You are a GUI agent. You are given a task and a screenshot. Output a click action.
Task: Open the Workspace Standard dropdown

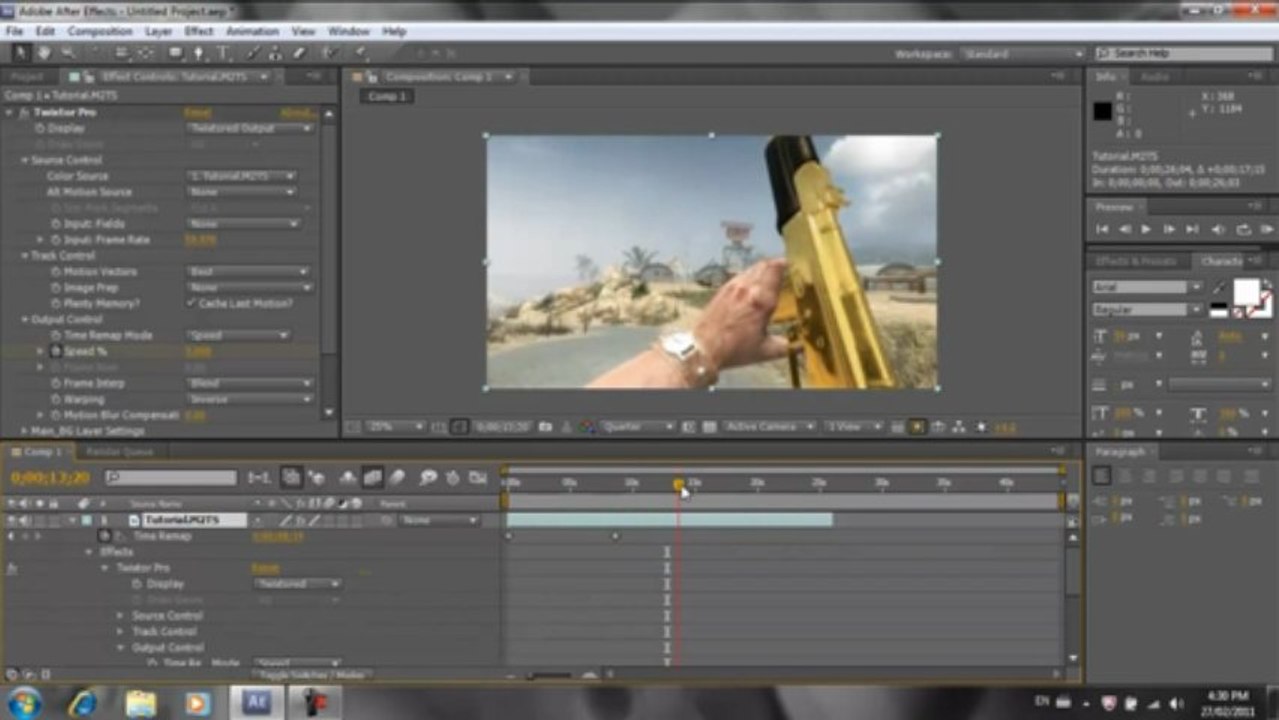(x=1022, y=54)
